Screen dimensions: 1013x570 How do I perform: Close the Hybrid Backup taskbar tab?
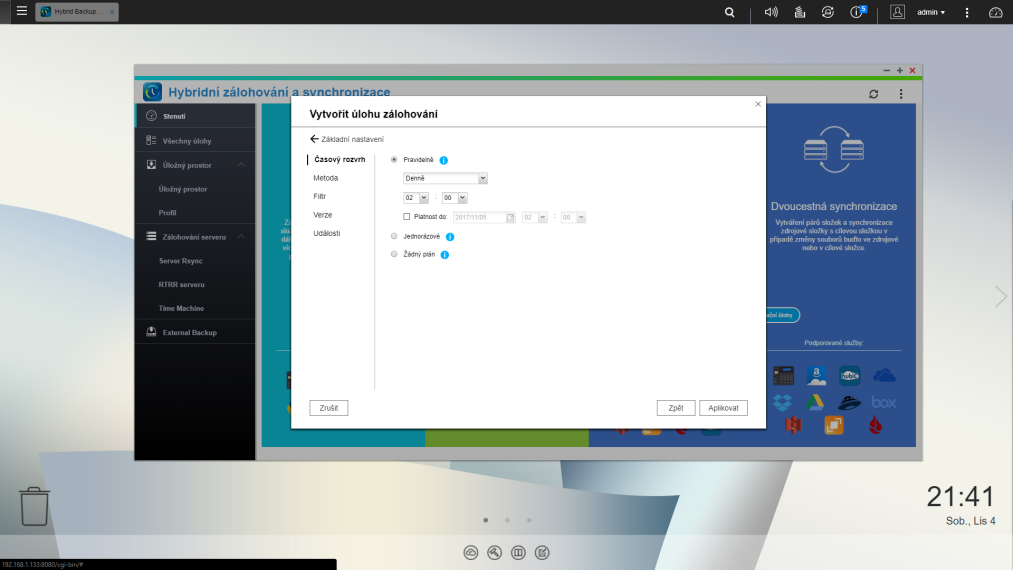[x=112, y=12]
